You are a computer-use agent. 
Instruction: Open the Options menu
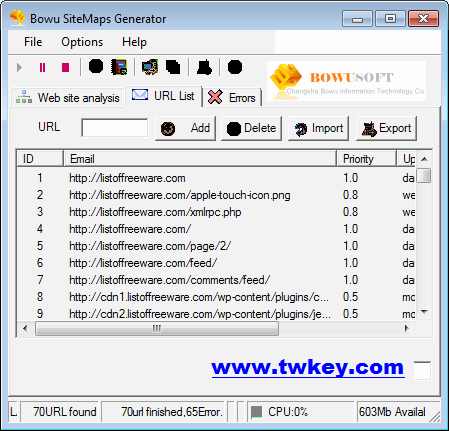[82, 42]
